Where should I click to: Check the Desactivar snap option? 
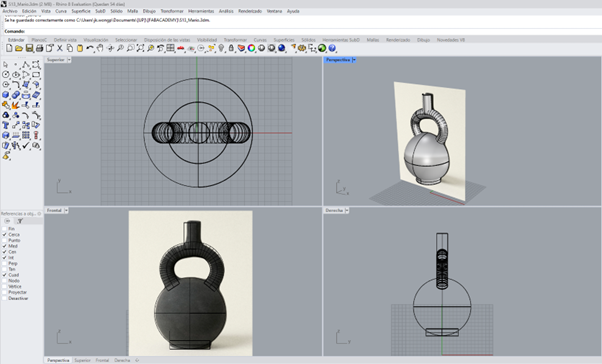5,298
